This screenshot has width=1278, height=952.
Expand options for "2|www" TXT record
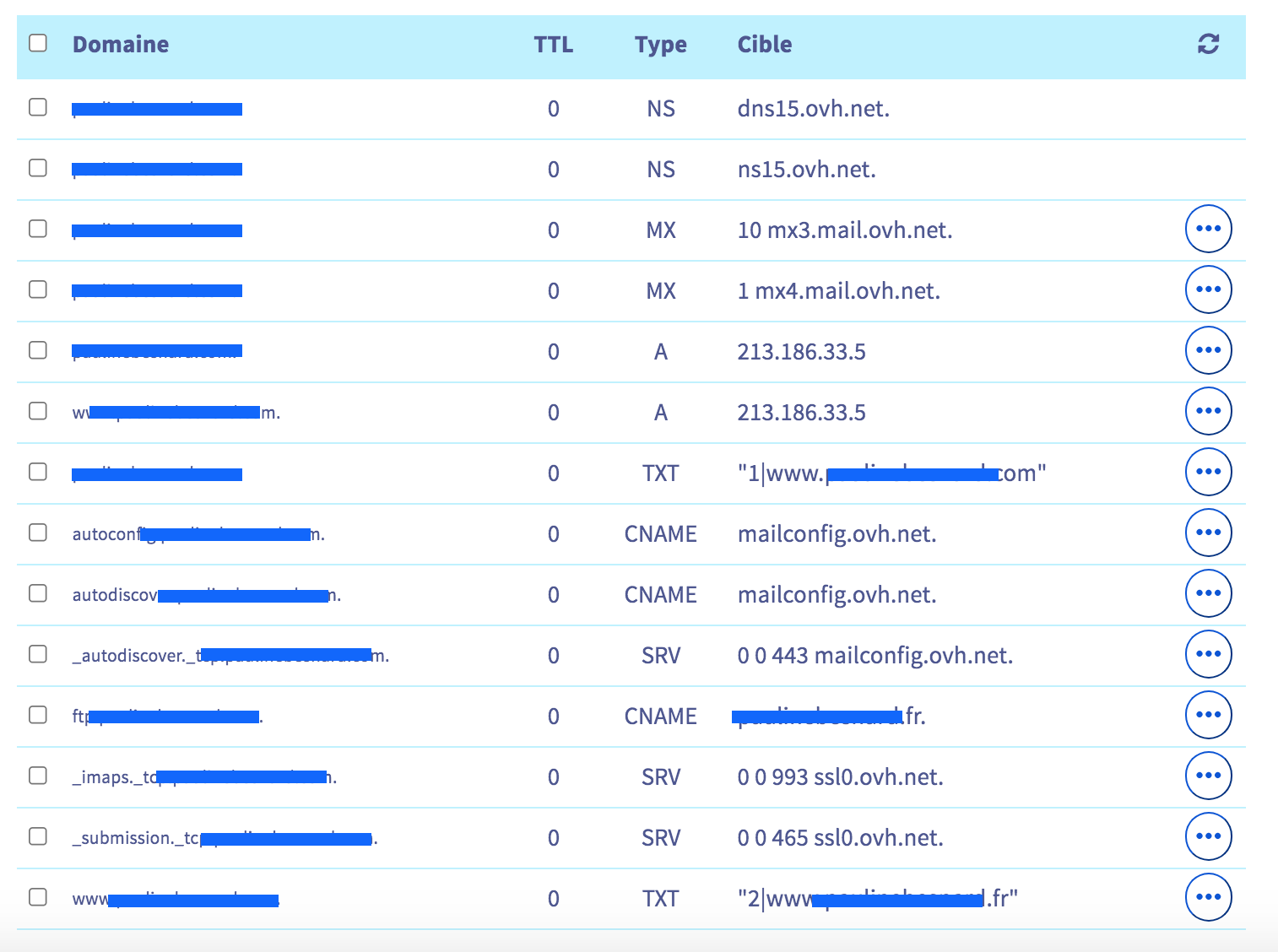click(x=1208, y=897)
